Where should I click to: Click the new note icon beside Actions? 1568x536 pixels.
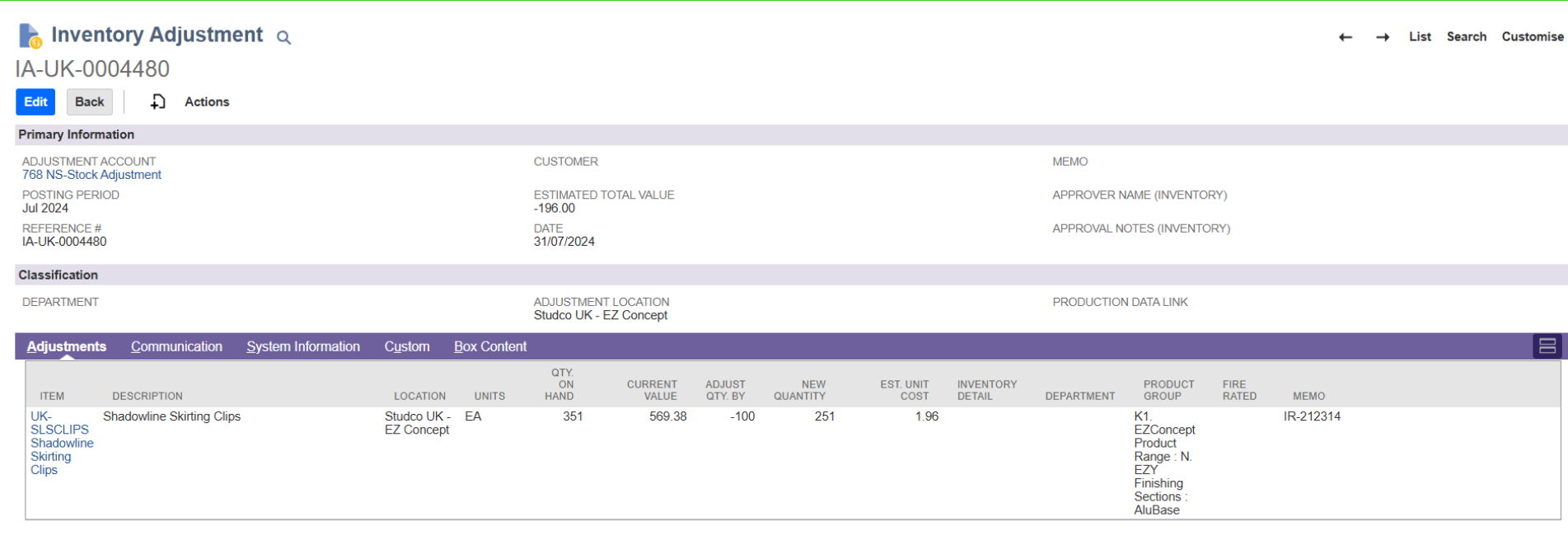tap(157, 101)
